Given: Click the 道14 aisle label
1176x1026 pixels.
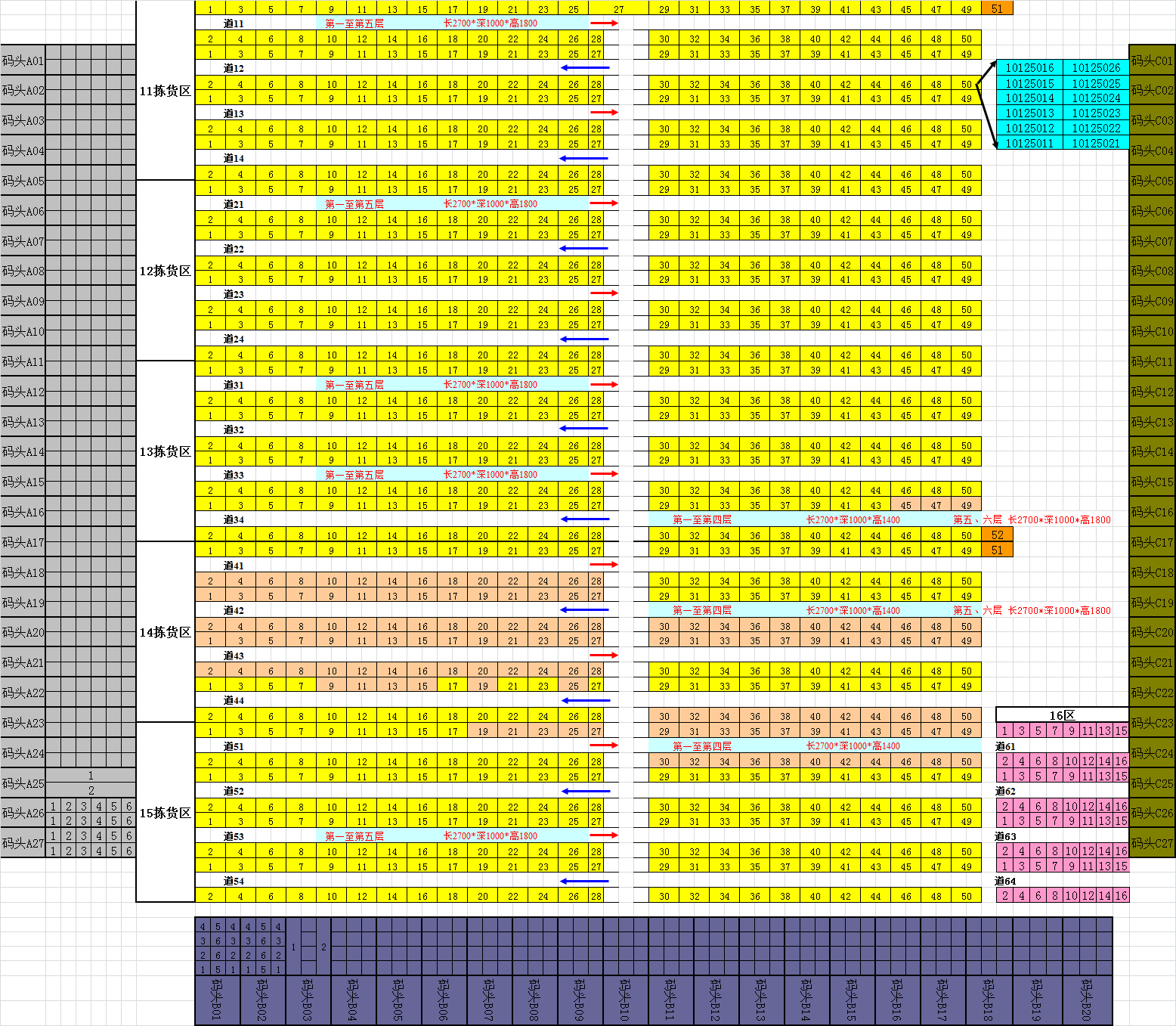Looking at the screenshot, I should (234, 159).
